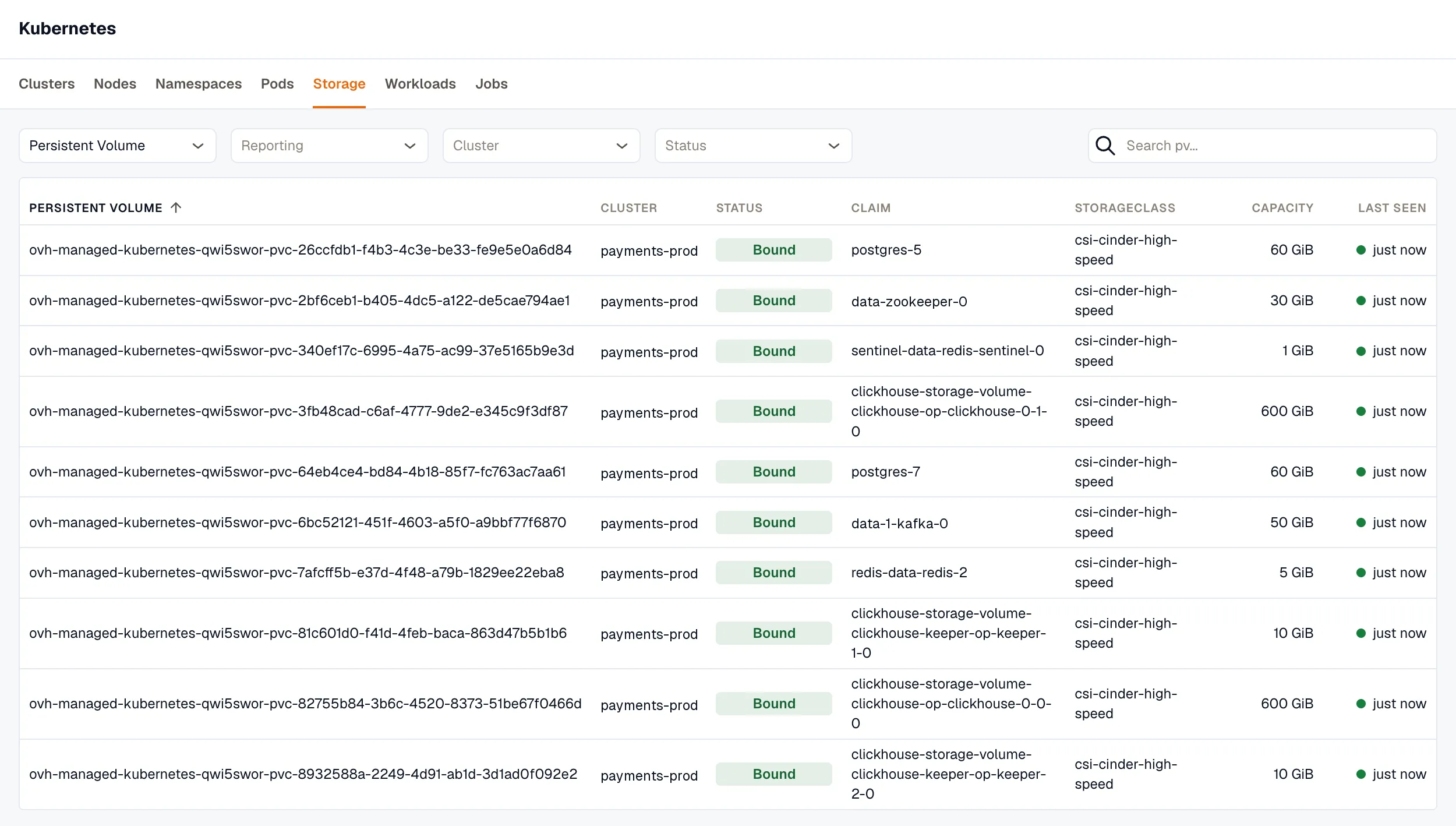1456x826 pixels.
Task: Sort by the Status column header
Action: [739, 208]
